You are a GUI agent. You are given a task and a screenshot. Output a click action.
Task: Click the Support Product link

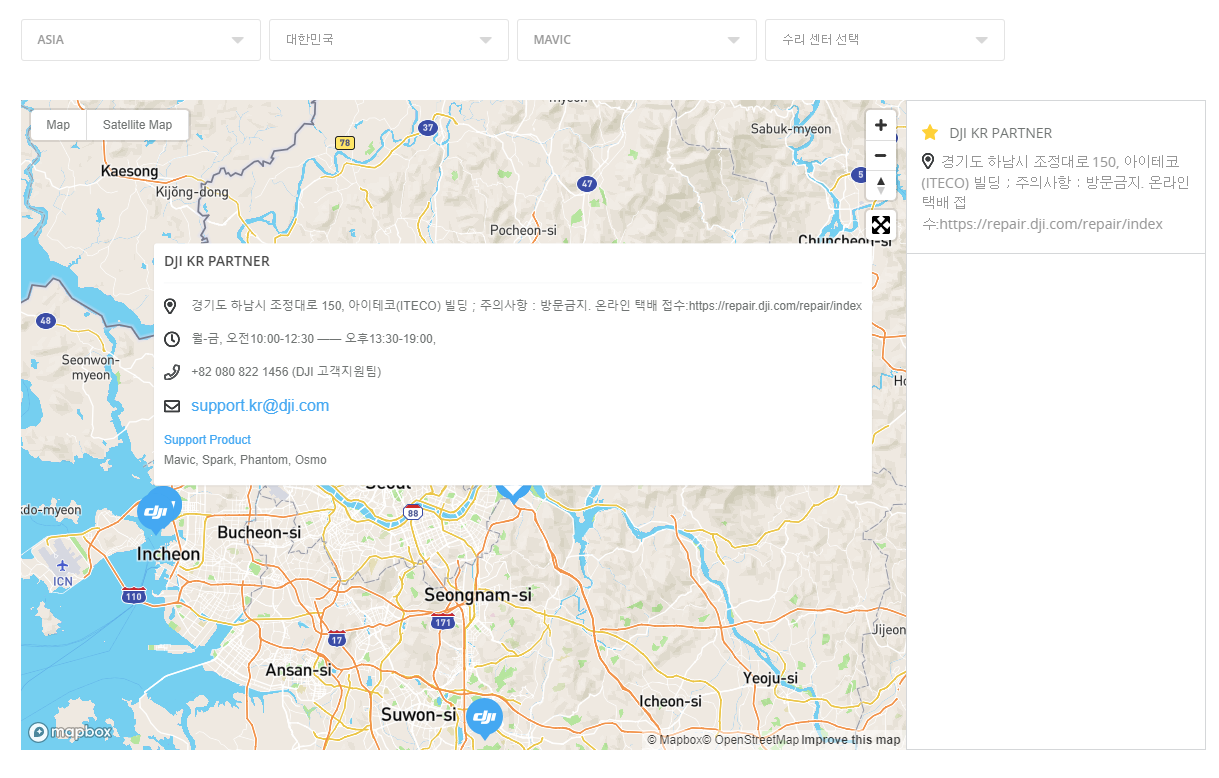click(207, 440)
